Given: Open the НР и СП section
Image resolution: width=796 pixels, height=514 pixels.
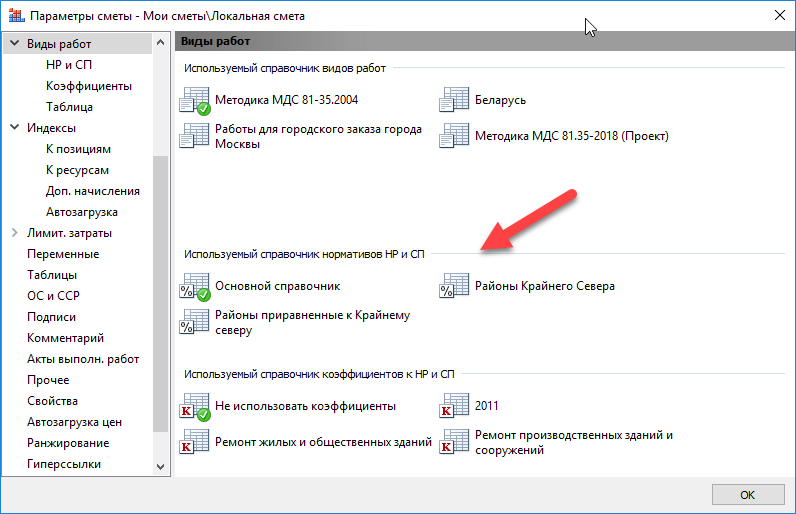Looking at the screenshot, I should 69,65.
